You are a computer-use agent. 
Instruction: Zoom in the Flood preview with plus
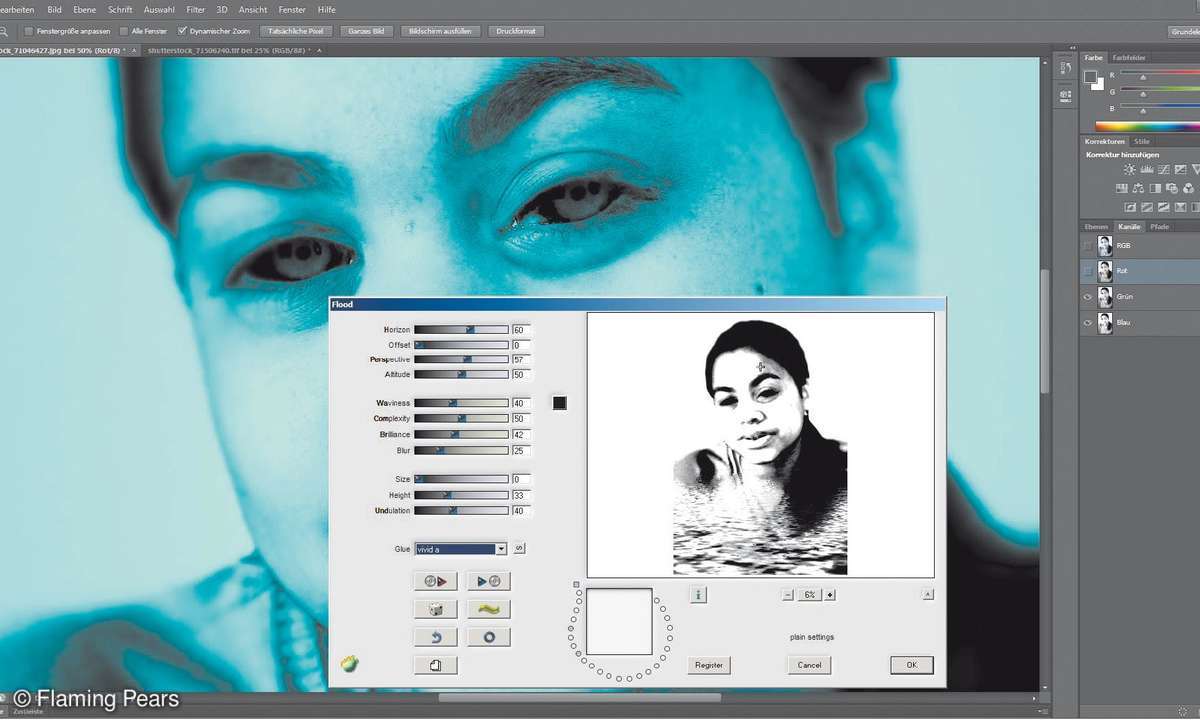click(x=830, y=594)
